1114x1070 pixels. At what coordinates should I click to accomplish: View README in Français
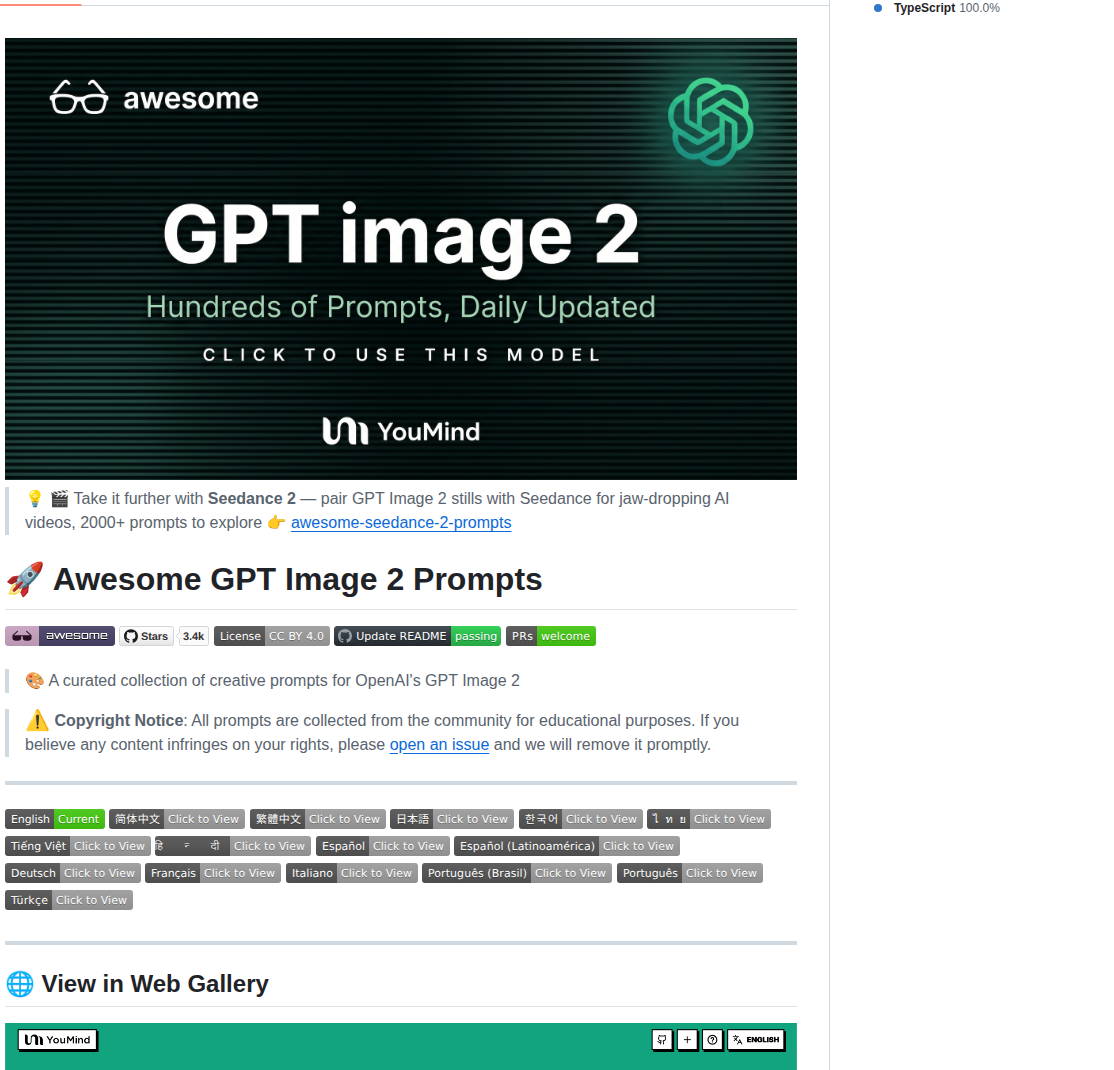[212, 873]
